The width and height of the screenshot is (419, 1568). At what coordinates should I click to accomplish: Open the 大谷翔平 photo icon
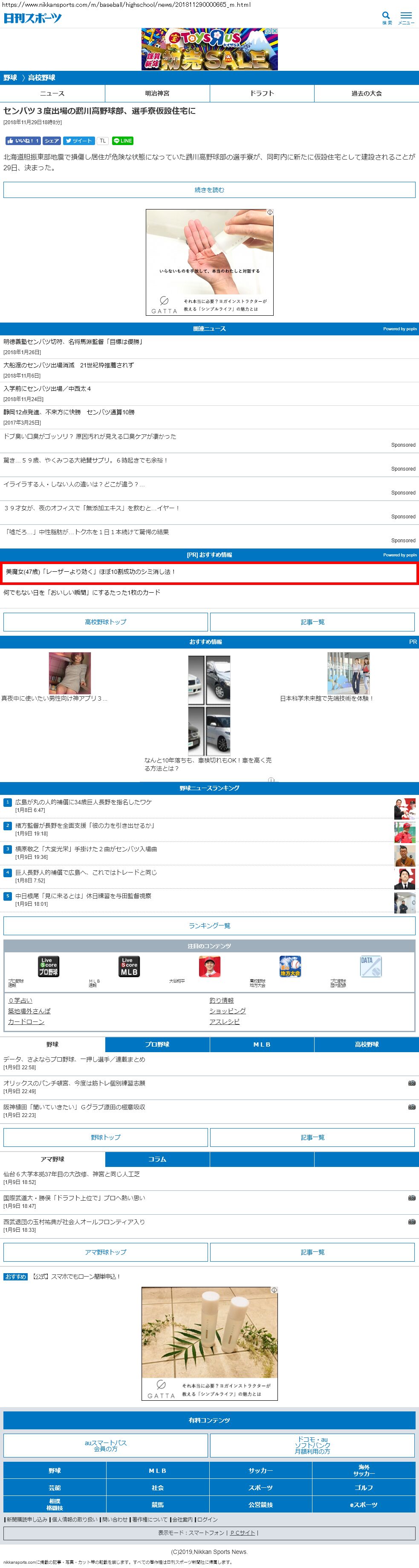click(209, 966)
